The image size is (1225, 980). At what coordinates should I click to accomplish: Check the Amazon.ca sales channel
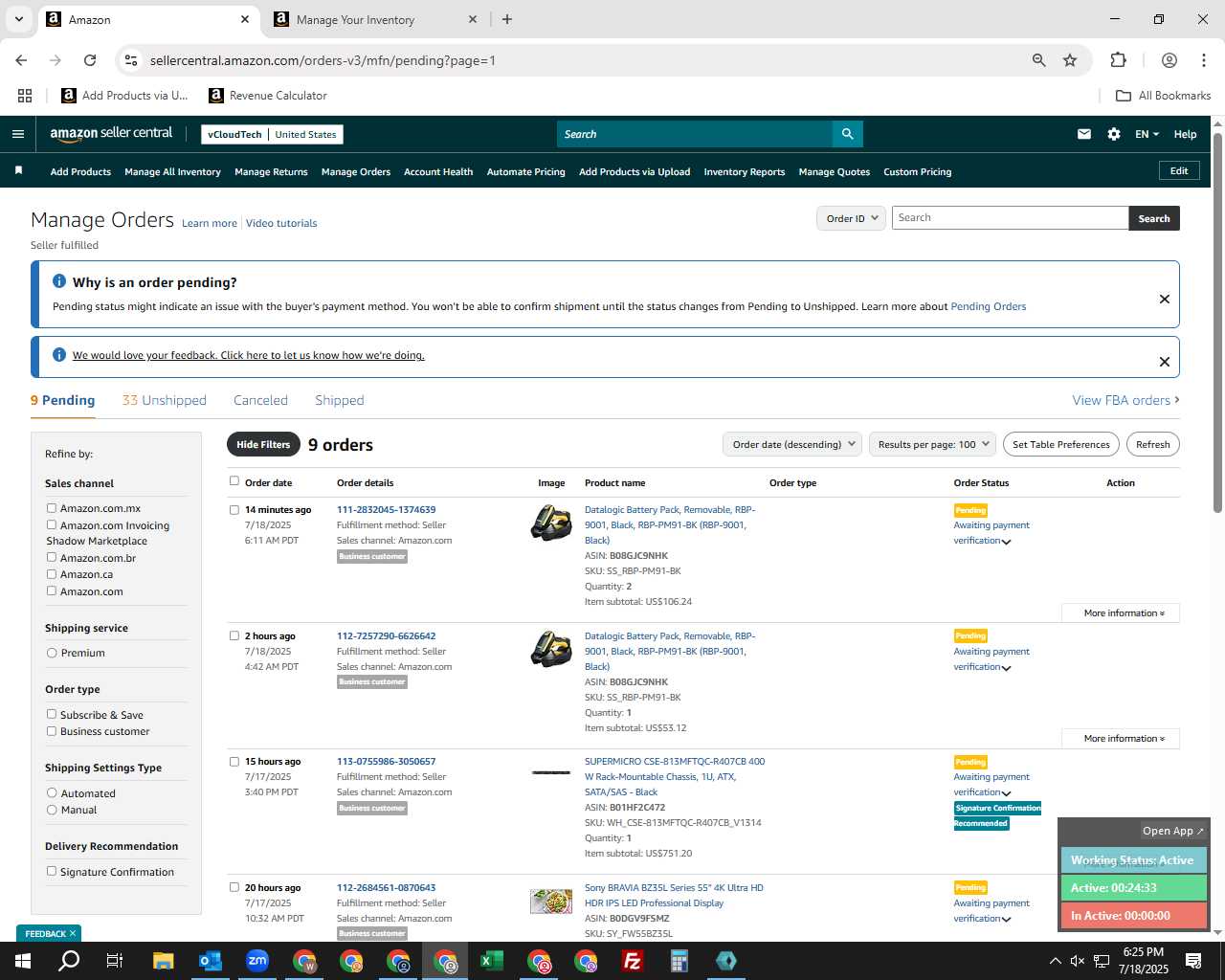coord(52,574)
